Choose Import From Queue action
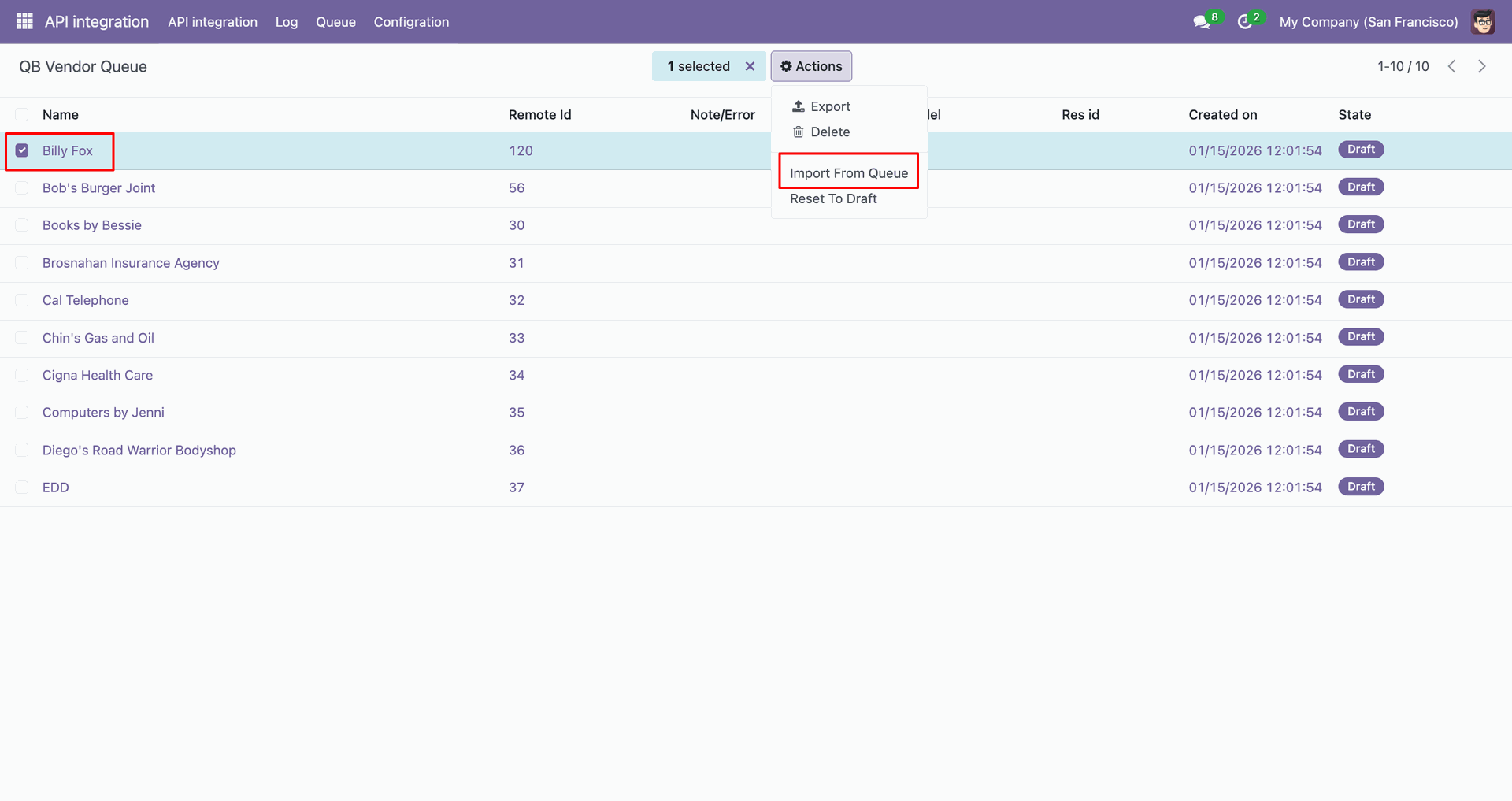This screenshot has height=801, width=1512. (848, 173)
